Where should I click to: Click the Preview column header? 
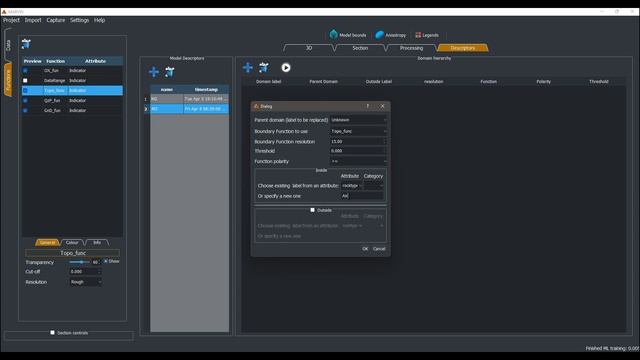[33, 61]
